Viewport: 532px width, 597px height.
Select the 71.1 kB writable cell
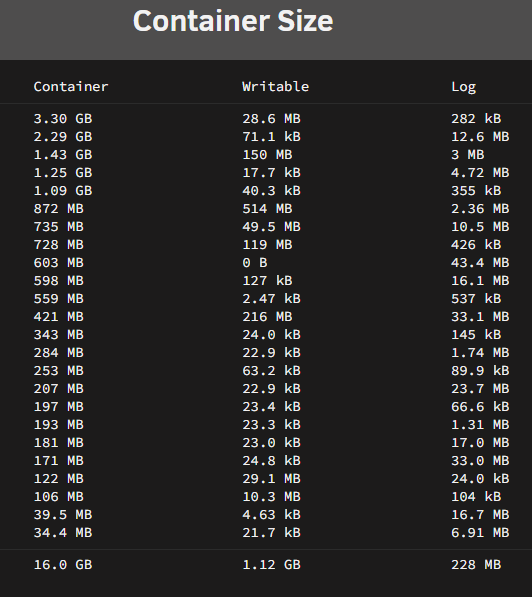[272, 137]
